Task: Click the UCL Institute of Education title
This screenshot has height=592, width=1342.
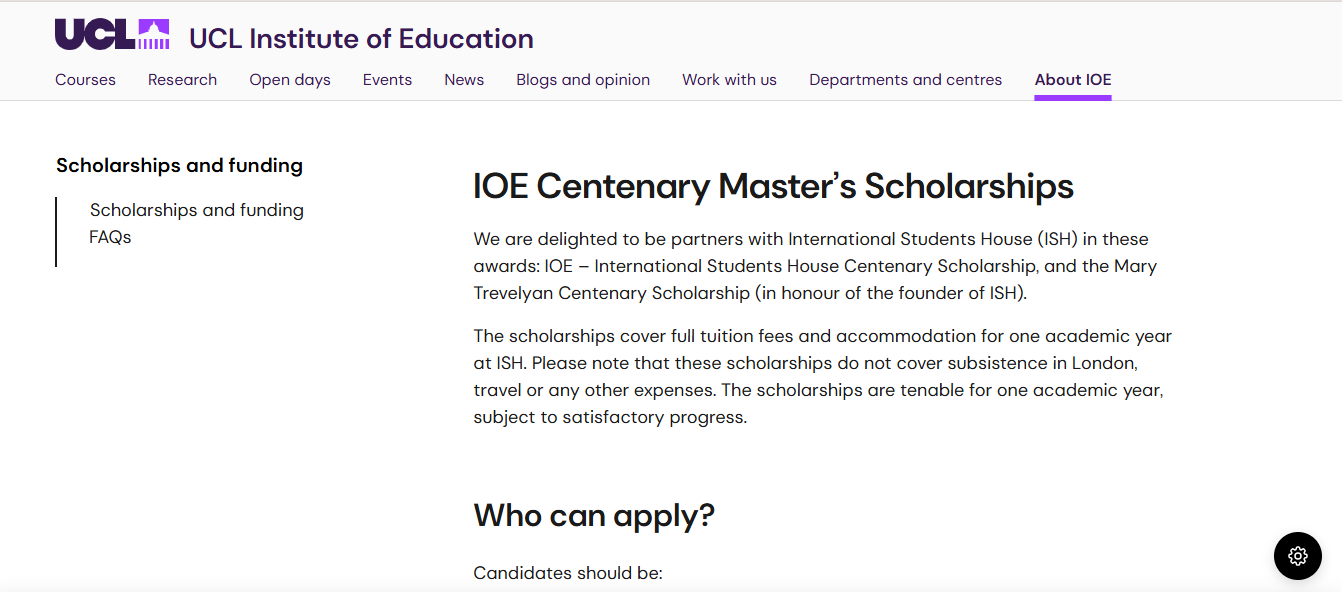Action: [361, 39]
